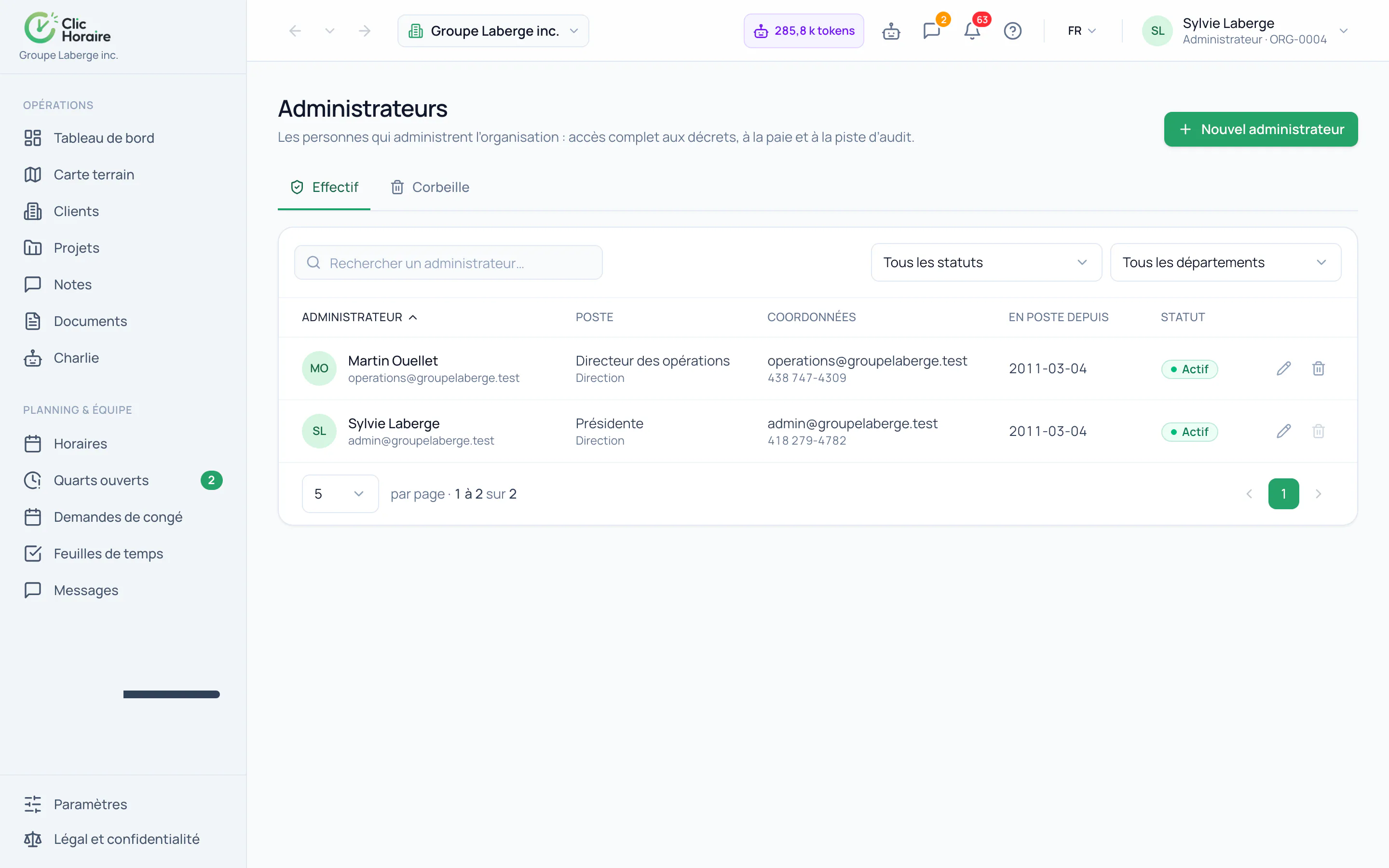
Task: Click Directeur des opérations cell
Action: coord(653,361)
